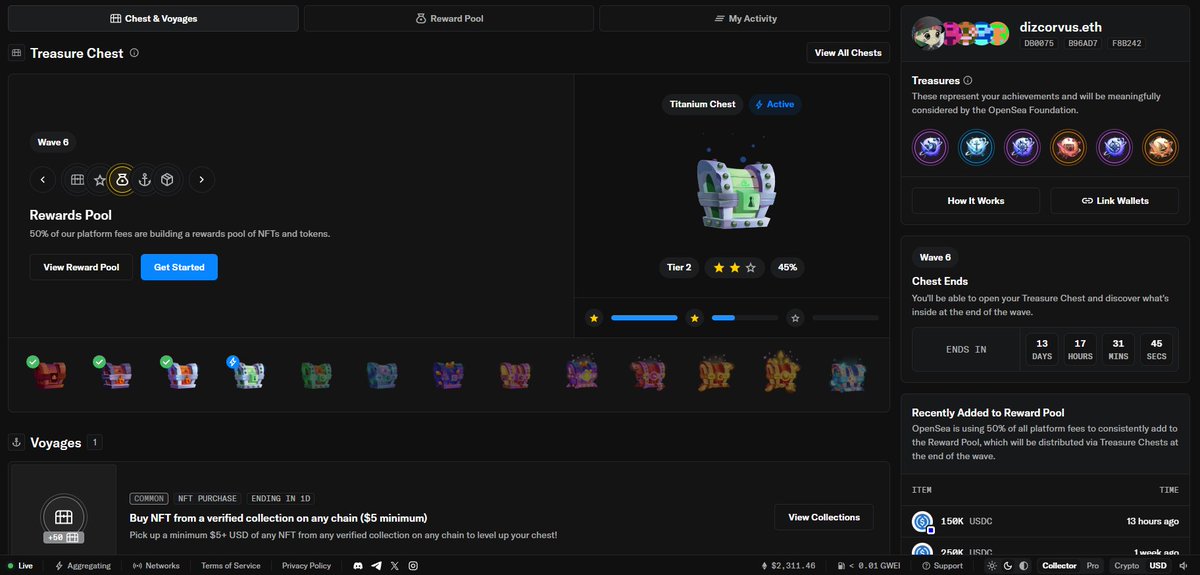The height and width of the screenshot is (575, 1200).
Task: Open info tooltip next to Treasure Chest heading
Action: coord(134,53)
